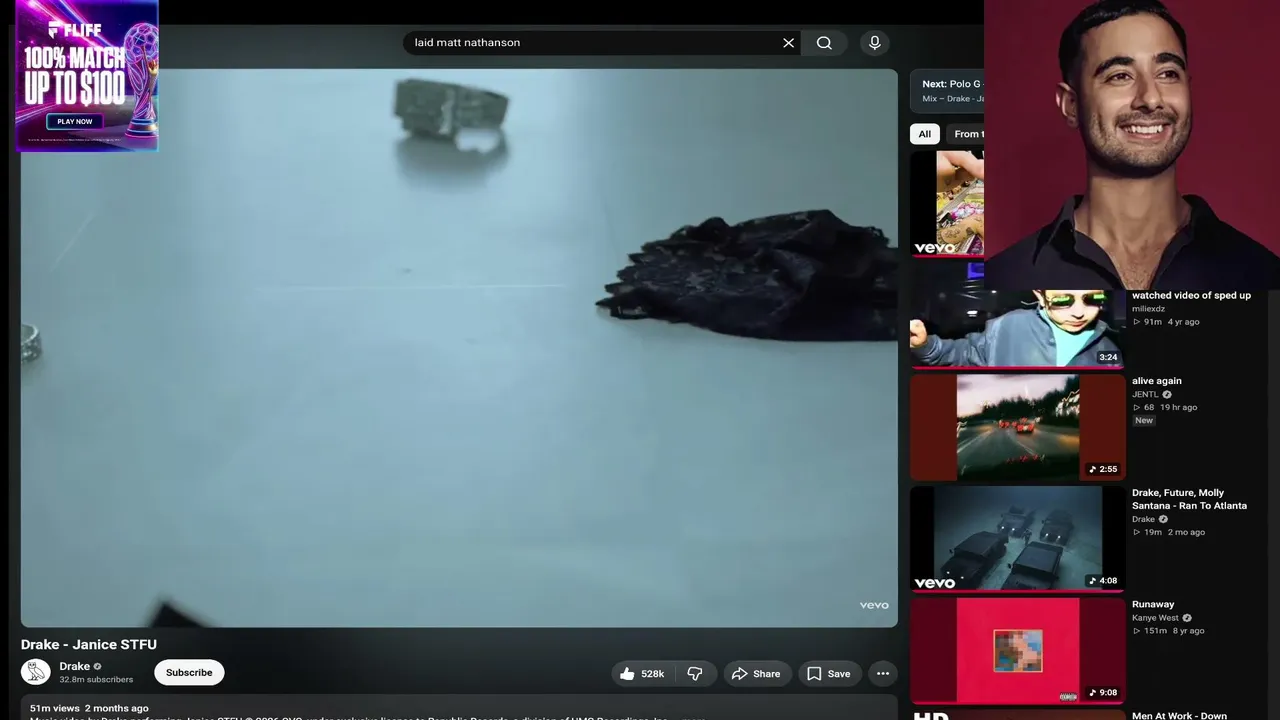
Task: Click PLAY NOW on the Fliff ad
Action: pos(75,122)
